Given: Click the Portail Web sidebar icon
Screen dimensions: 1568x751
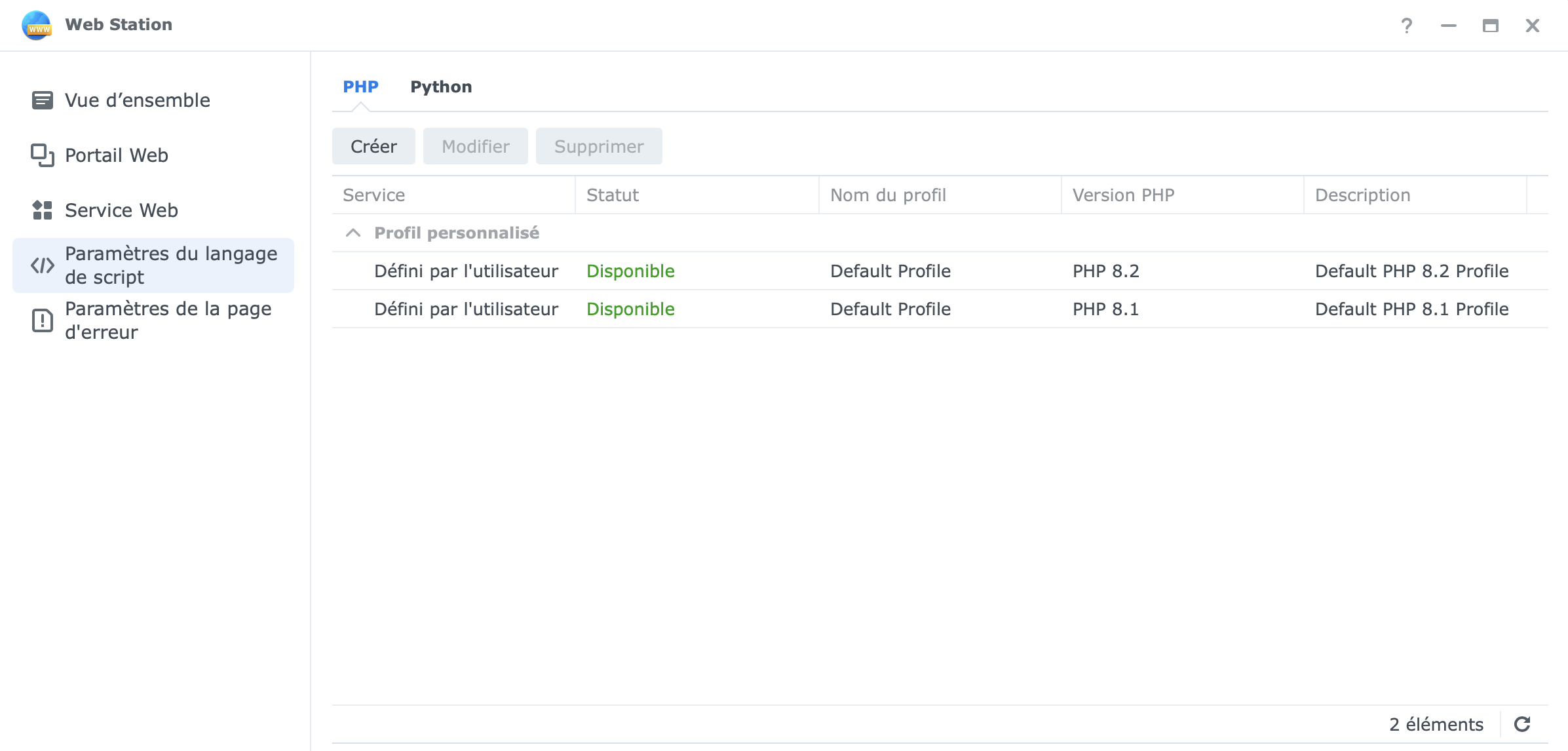Looking at the screenshot, I should coord(42,155).
